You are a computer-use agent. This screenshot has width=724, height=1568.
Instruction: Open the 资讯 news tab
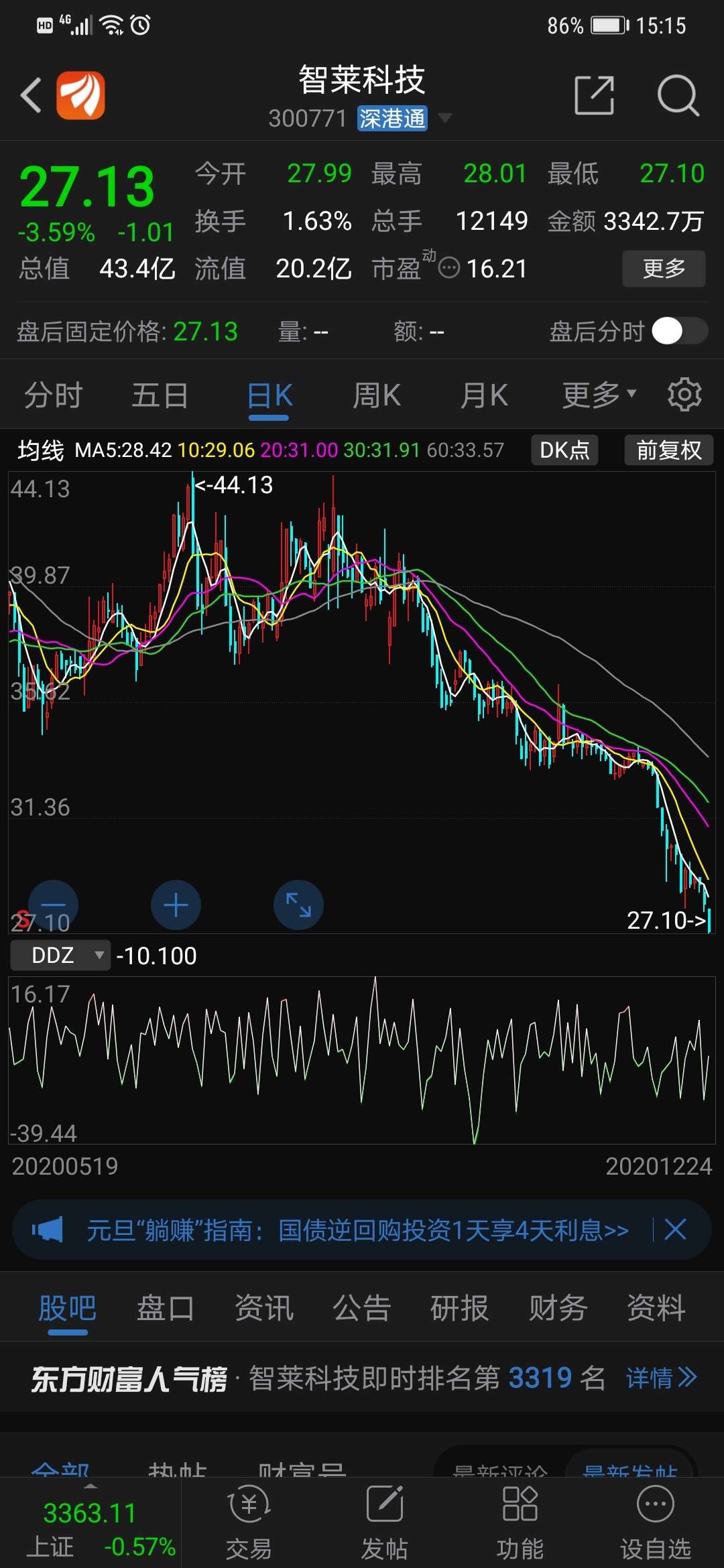point(263,1307)
